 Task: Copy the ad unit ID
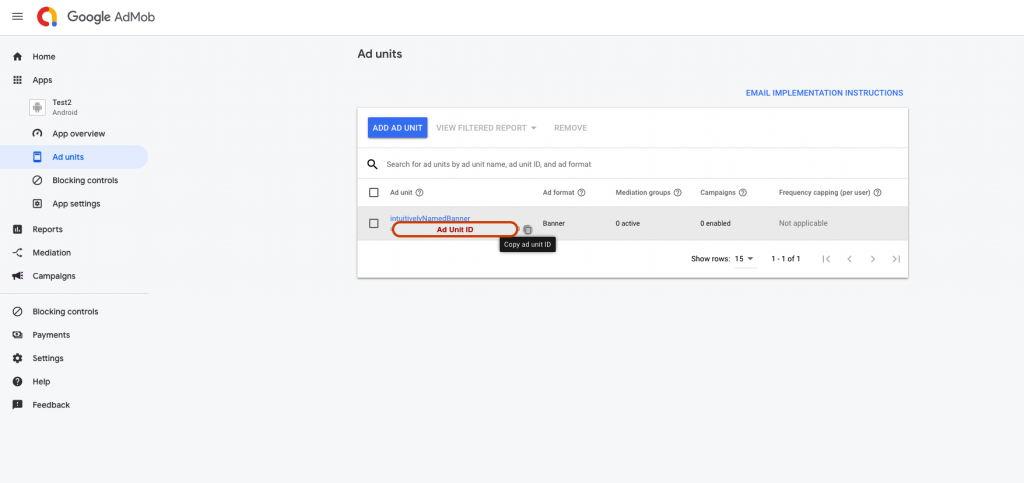tap(528, 230)
